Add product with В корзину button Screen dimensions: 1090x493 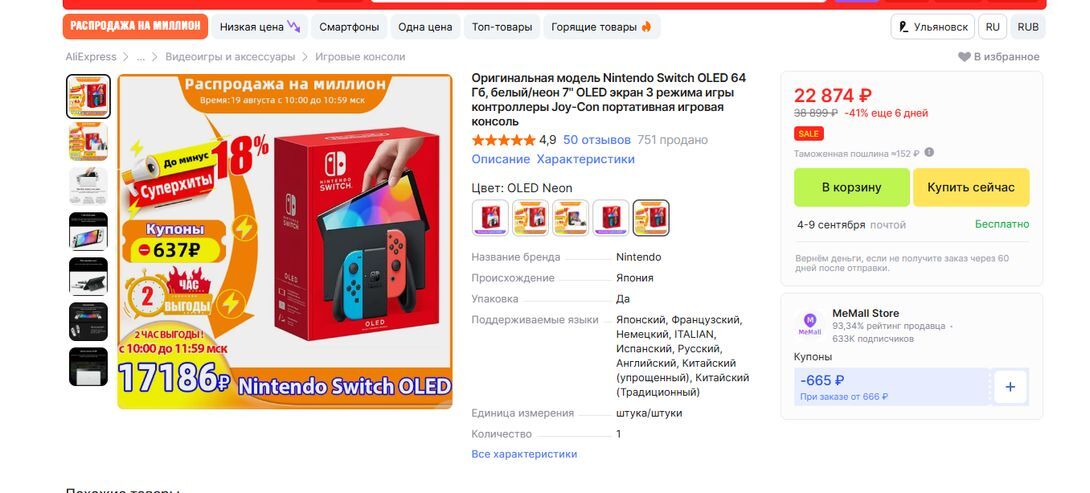click(x=852, y=187)
